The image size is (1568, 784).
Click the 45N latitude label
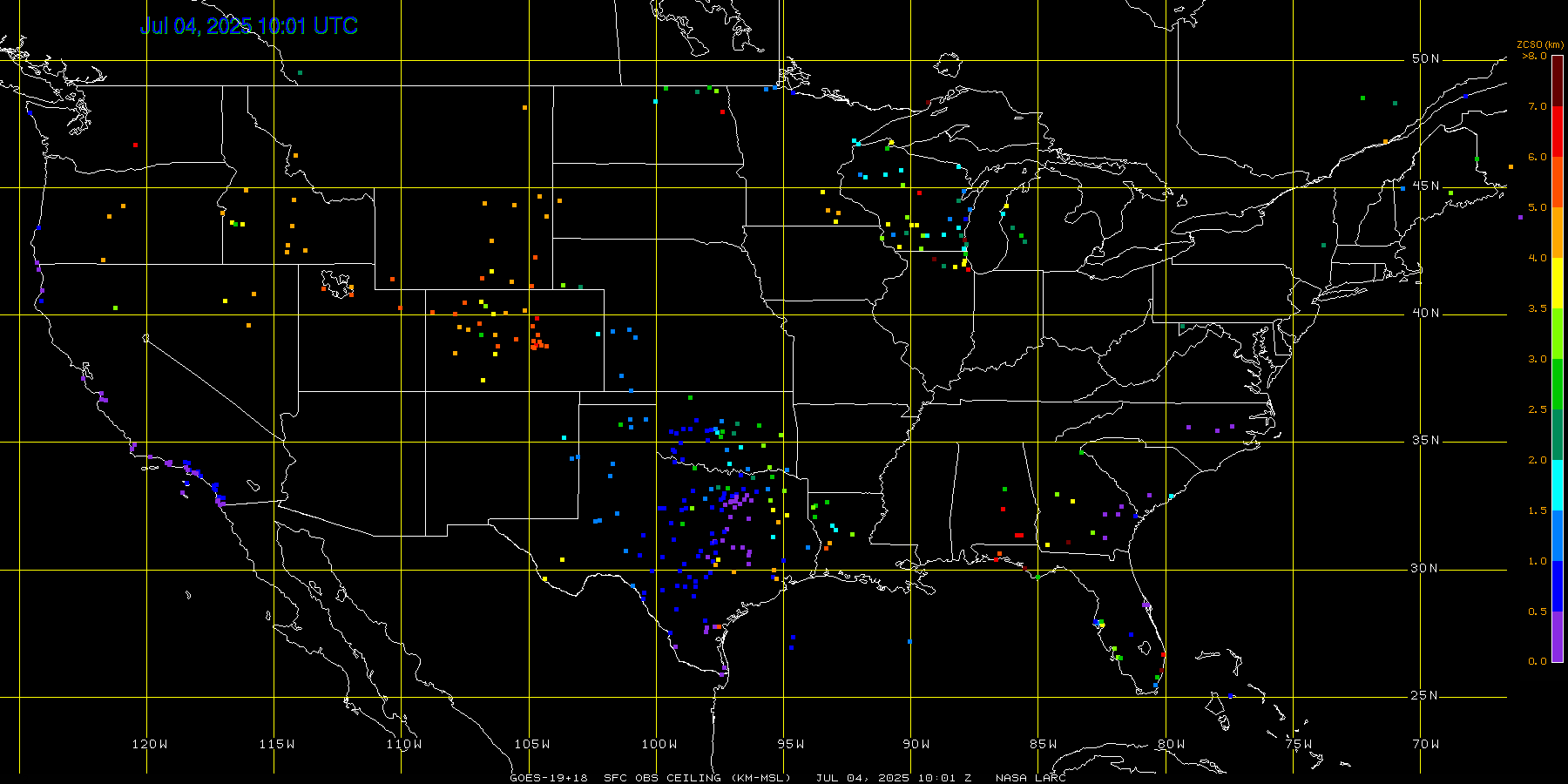pyautogui.click(x=1426, y=186)
